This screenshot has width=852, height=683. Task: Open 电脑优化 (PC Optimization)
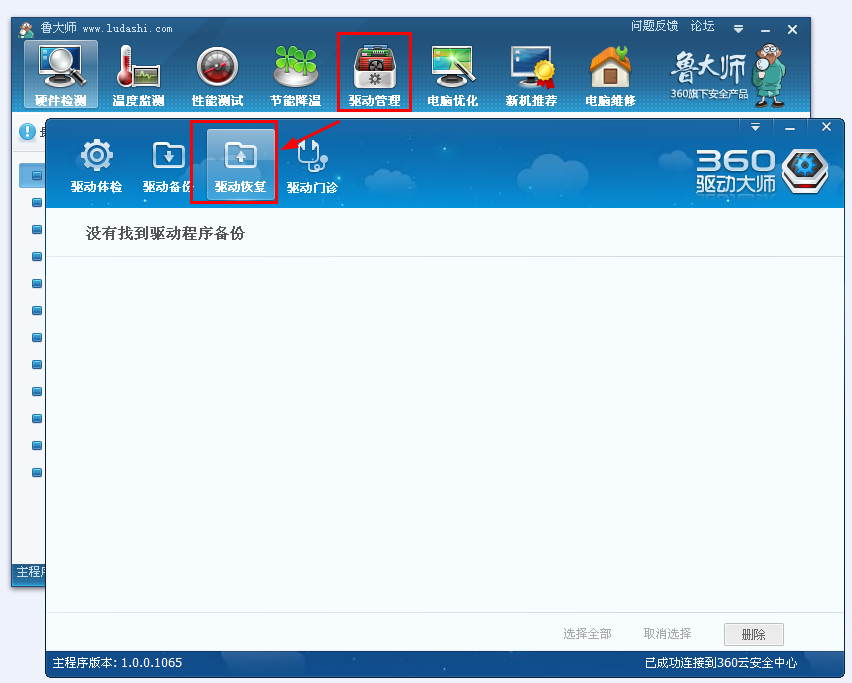pyautogui.click(x=452, y=70)
